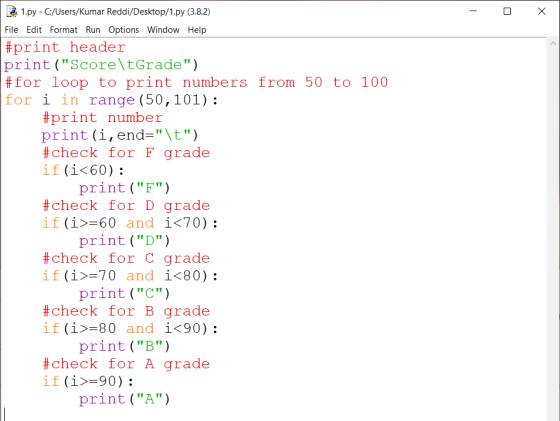Image resolution: width=560 pixels, height=421 pixels.
Task: Click the '#print header' comment line
Action: coord(65,47)
